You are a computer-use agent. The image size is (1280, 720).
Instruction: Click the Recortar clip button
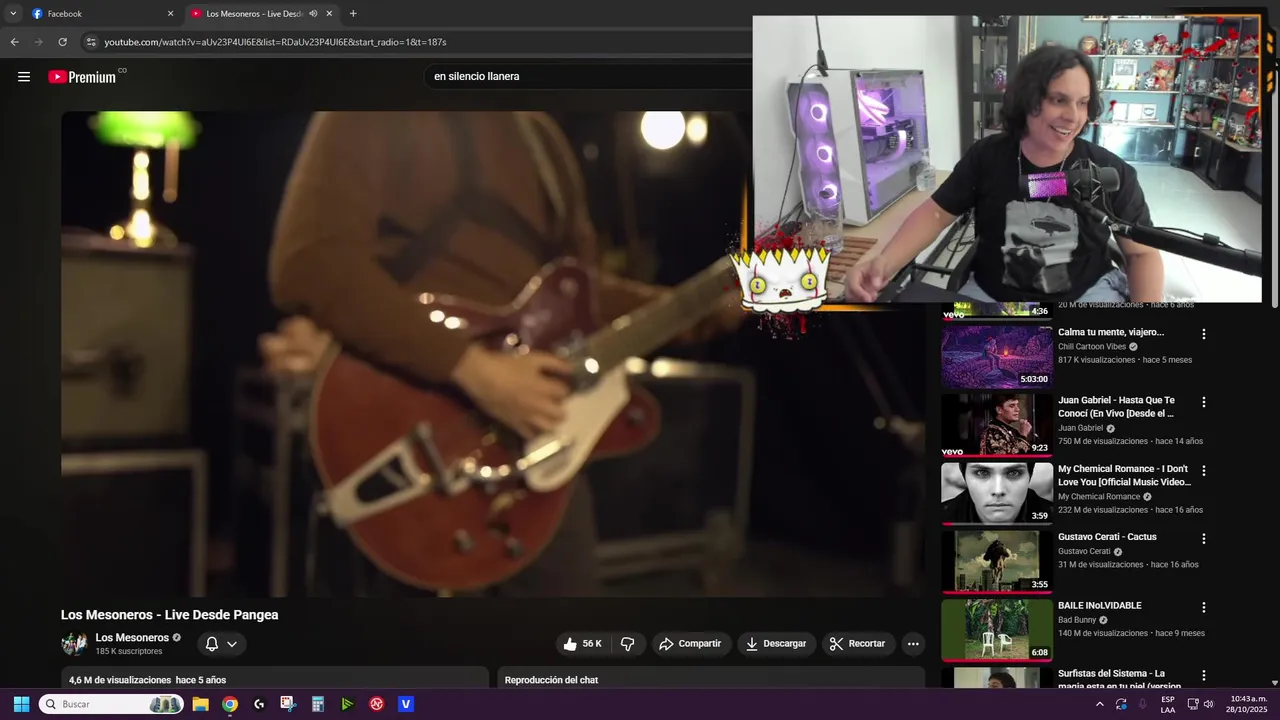858,644
